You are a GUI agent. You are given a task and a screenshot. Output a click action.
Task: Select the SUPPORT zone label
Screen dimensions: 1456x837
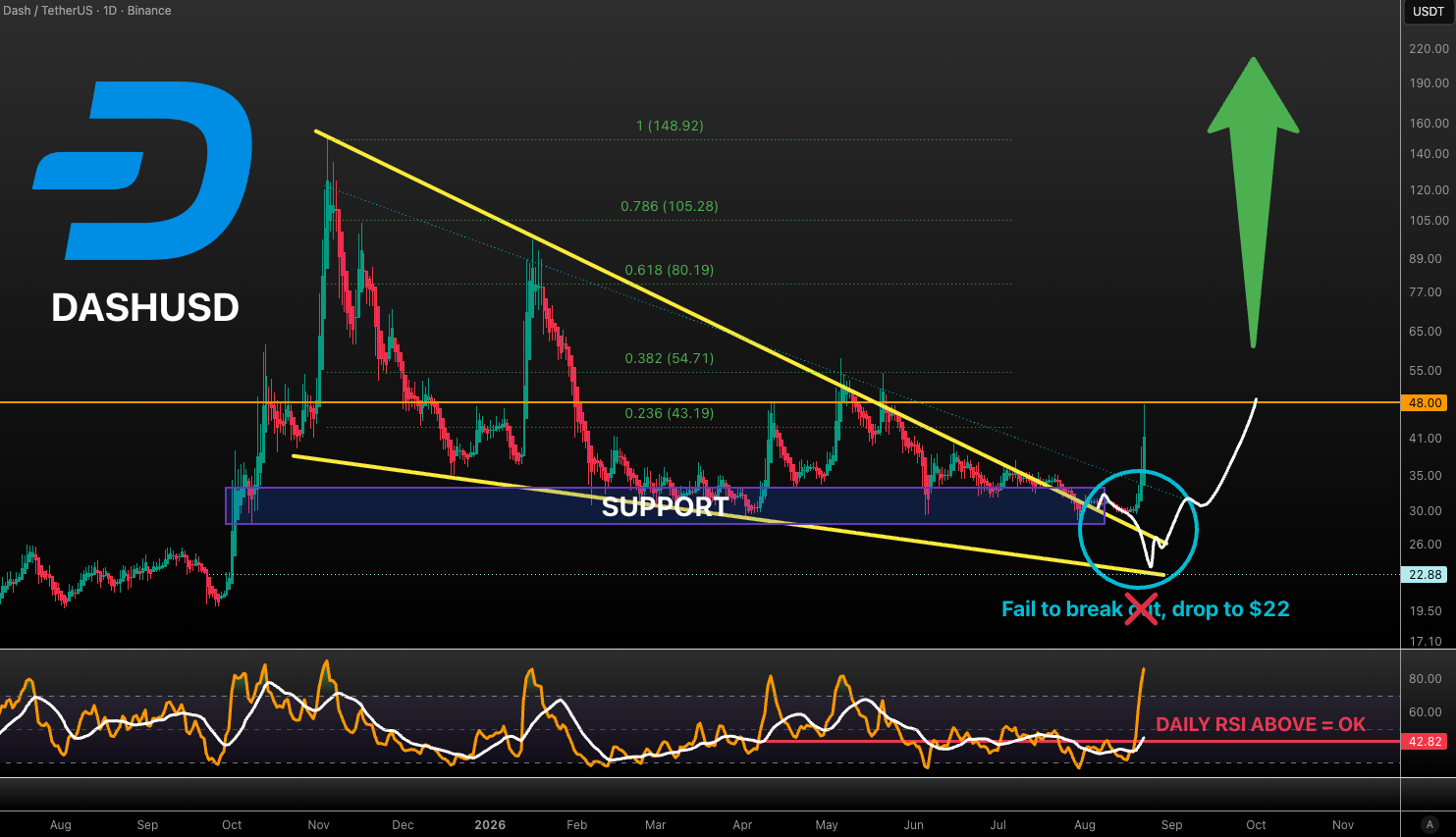(665, 507)
